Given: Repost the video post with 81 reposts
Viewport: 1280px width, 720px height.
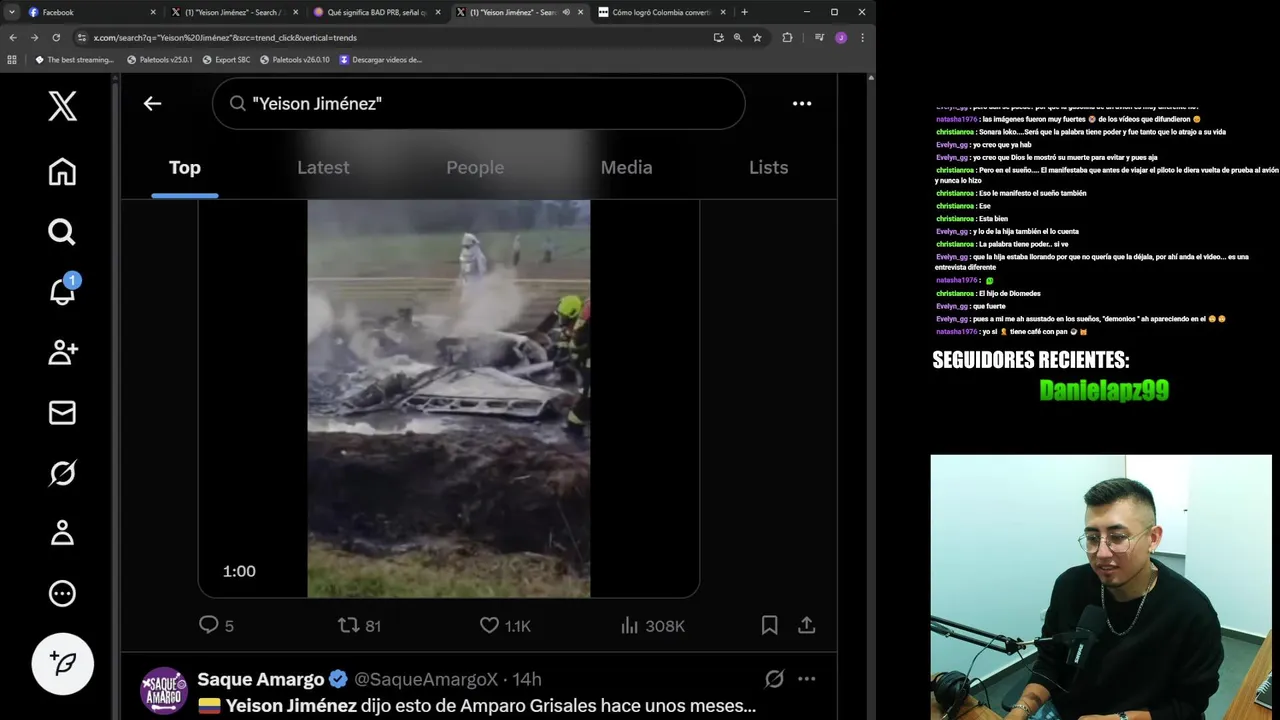Looking at the screenshot, I should click(359, 625).
